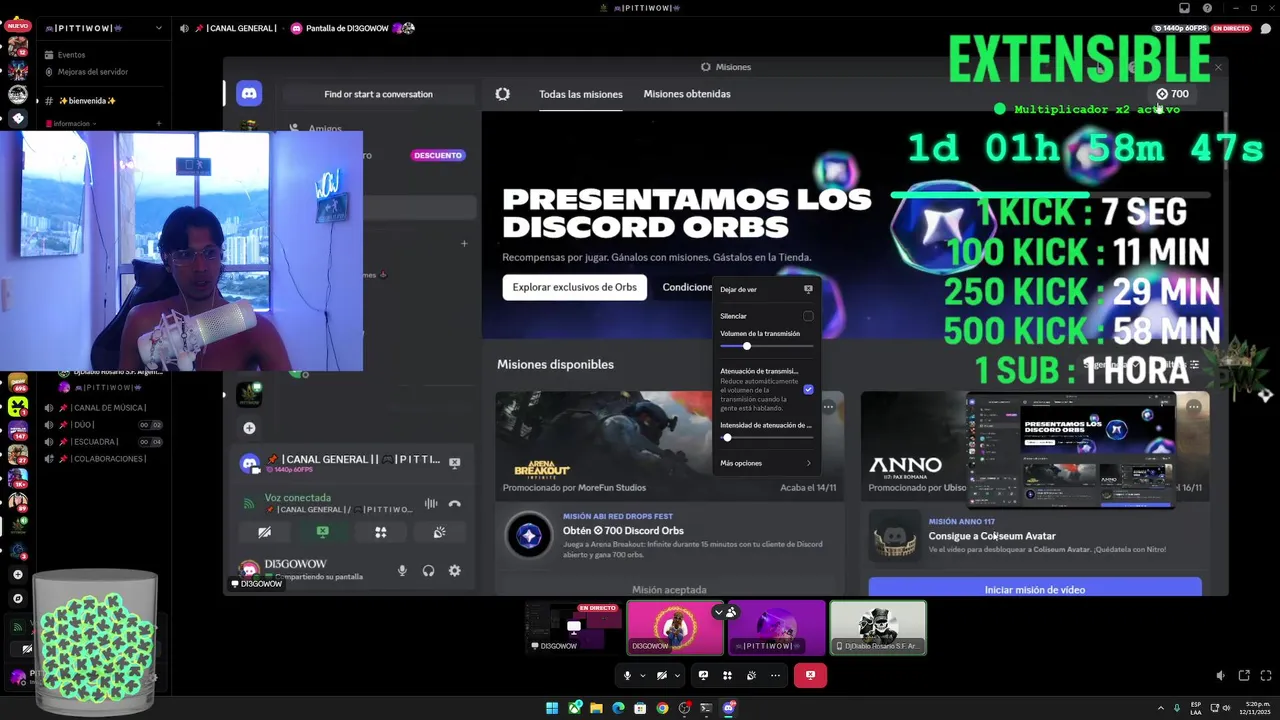This screenshot has height=720, width=1280.
Task: Select DjDiablo Rosario participant tile
Action: click(x=878, y=627)
